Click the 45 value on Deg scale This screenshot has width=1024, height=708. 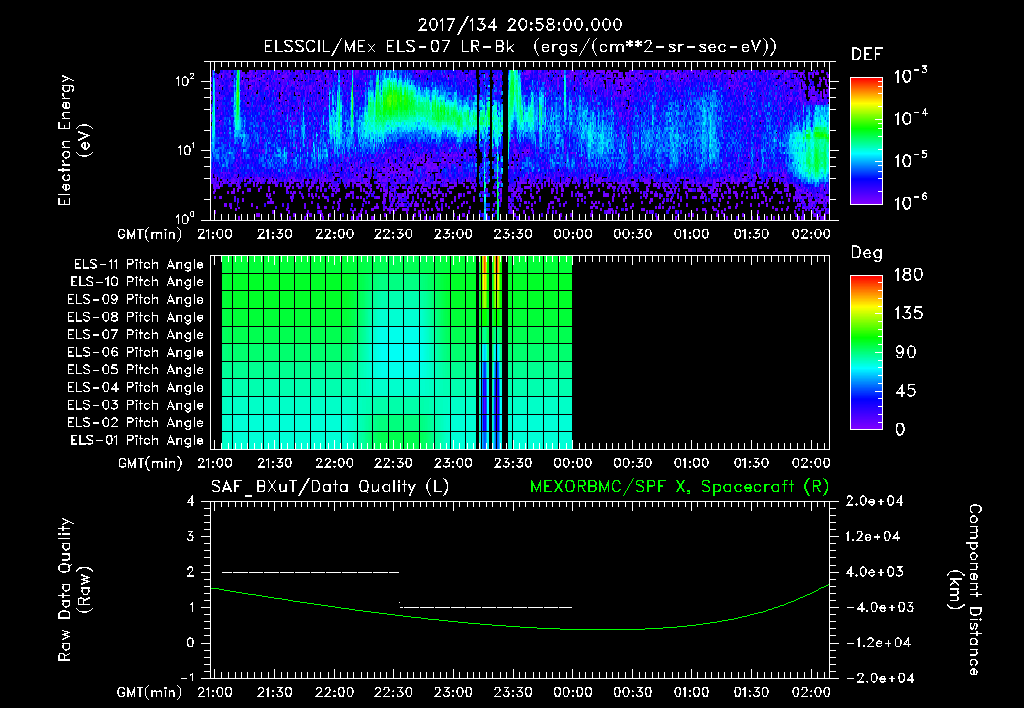[906, 391]
